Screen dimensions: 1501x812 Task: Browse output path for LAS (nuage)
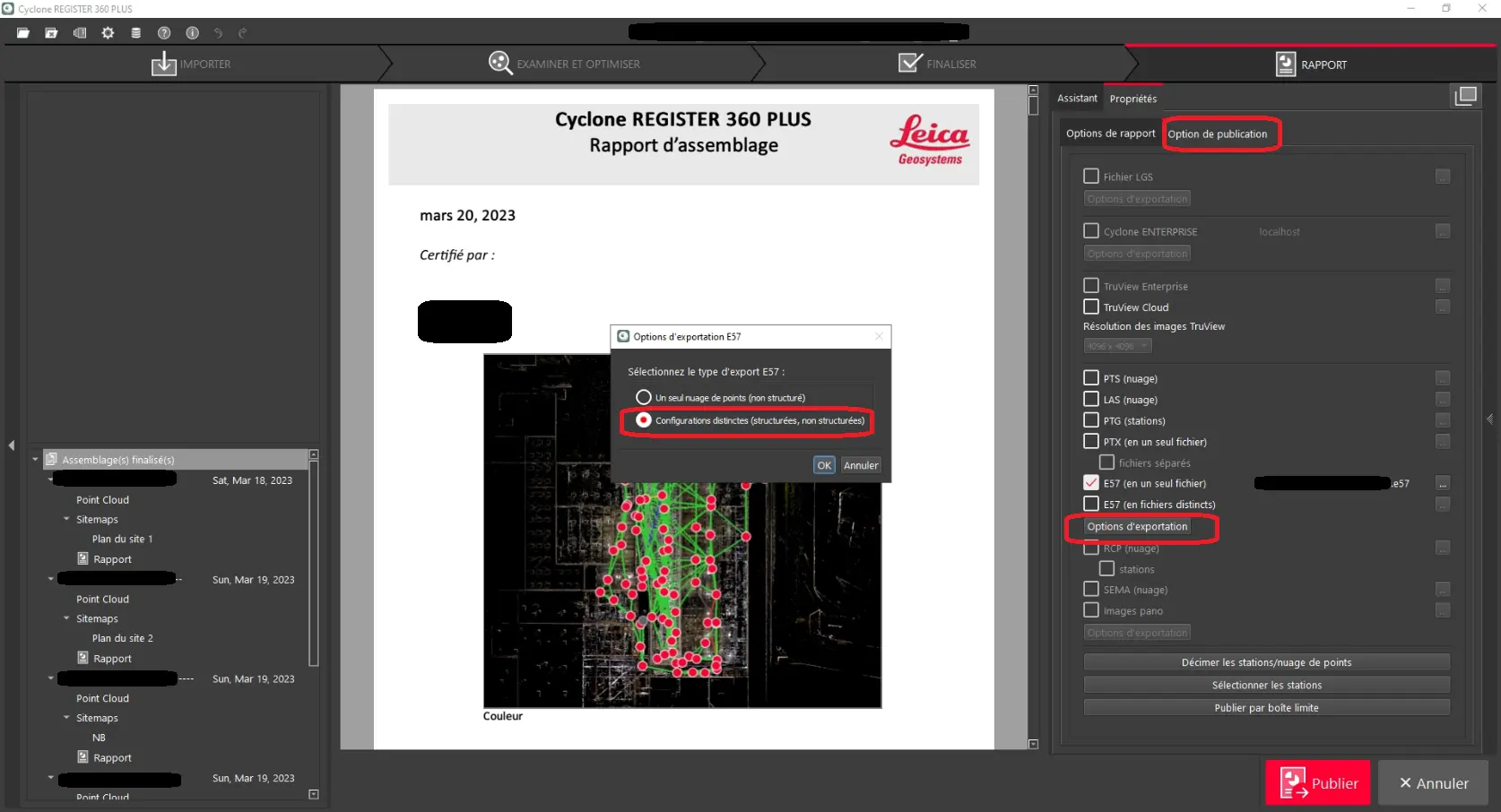1443,399
